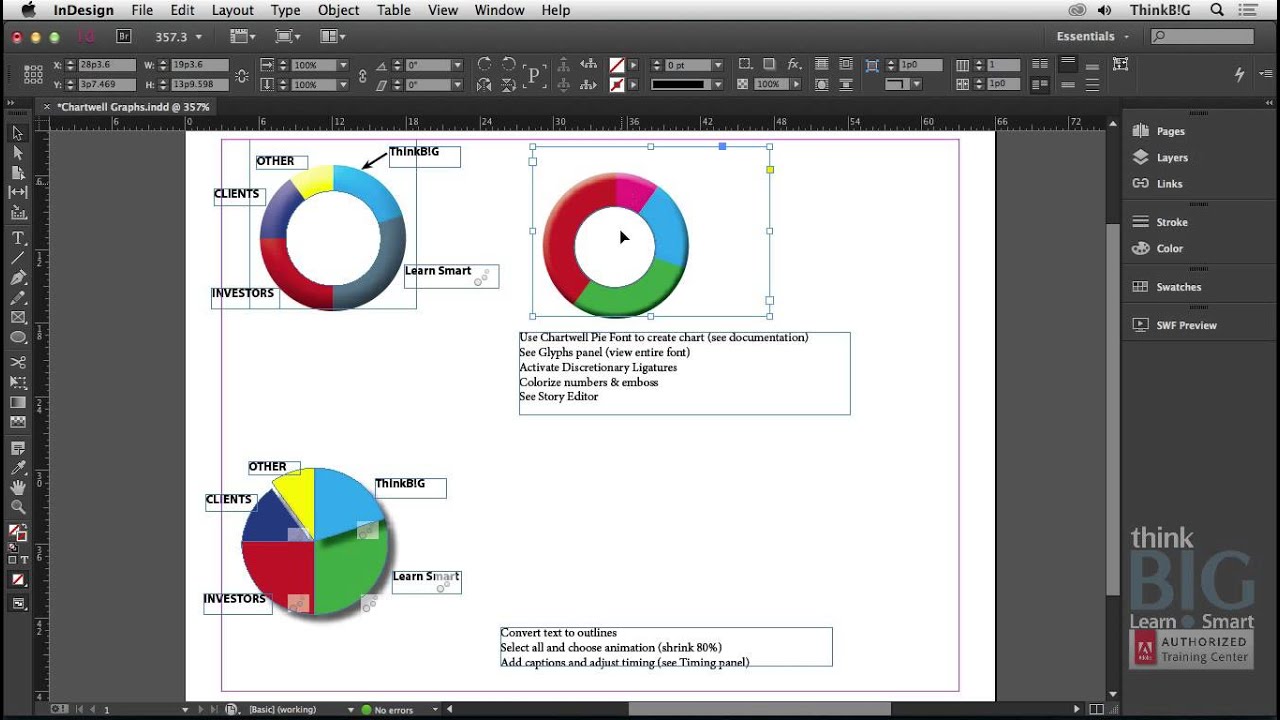1280x720 pixels.
Task: Open the effects fx button
Action: [794, 65]
